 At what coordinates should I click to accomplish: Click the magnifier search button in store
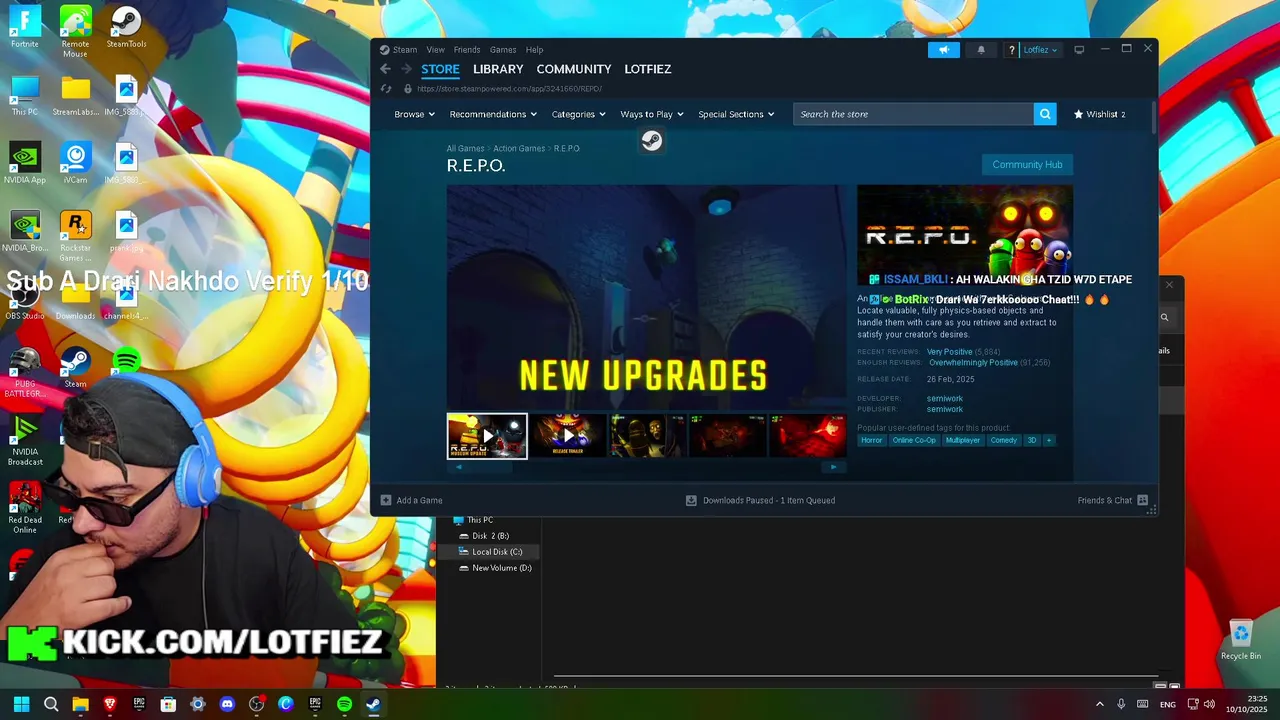[x=1045, y=114]
